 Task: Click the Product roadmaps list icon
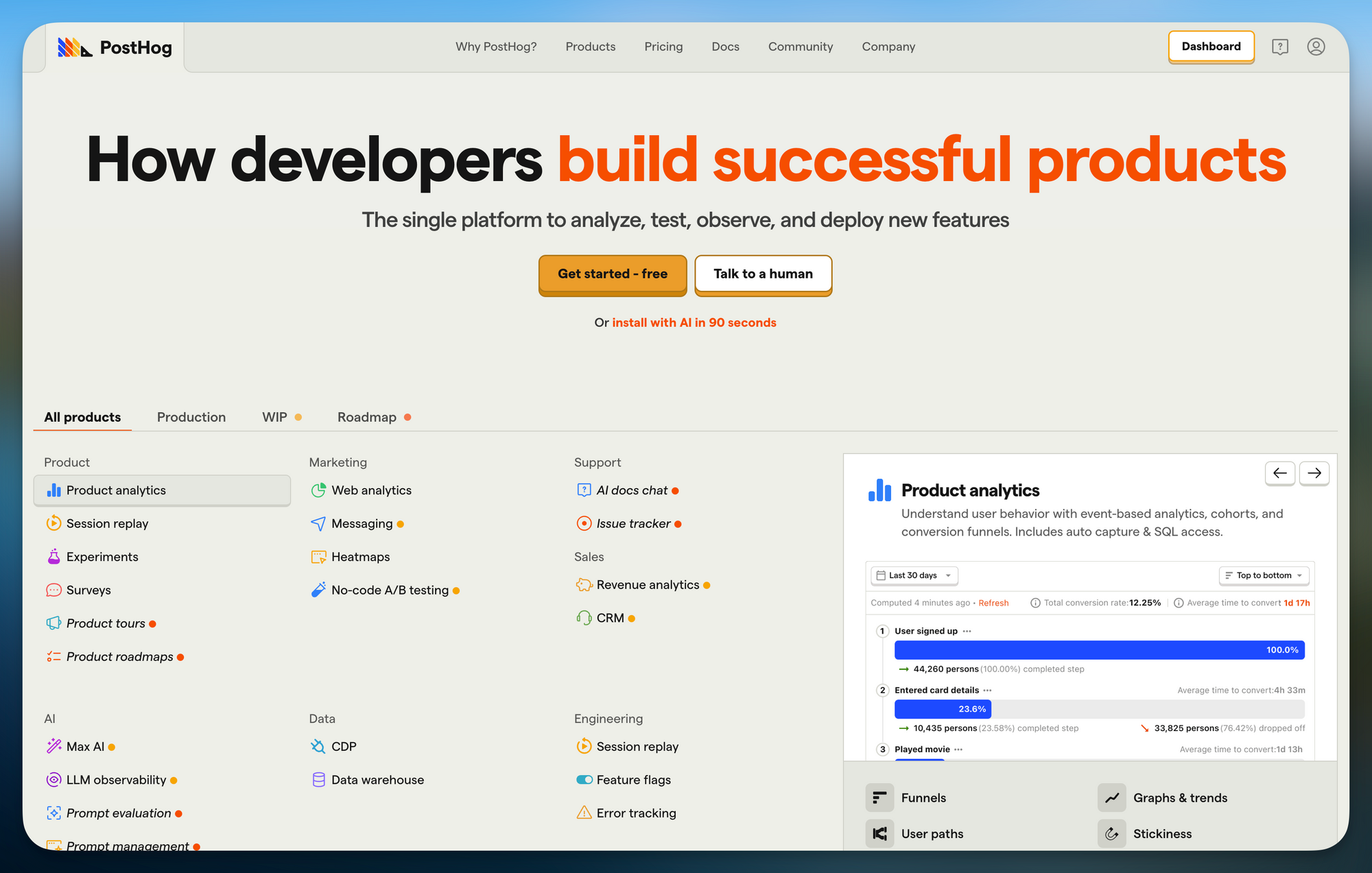(54, 656)
